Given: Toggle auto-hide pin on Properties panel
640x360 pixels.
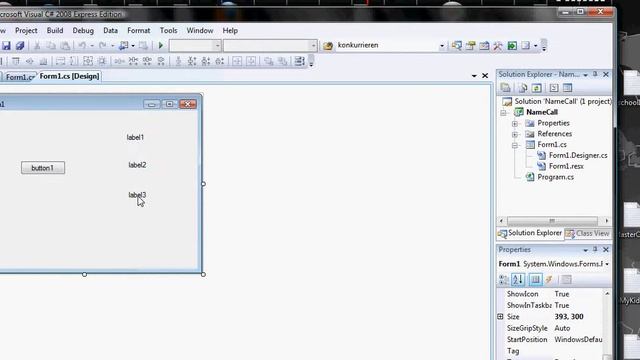Looking at the screenshot, I should coord(595,249).
